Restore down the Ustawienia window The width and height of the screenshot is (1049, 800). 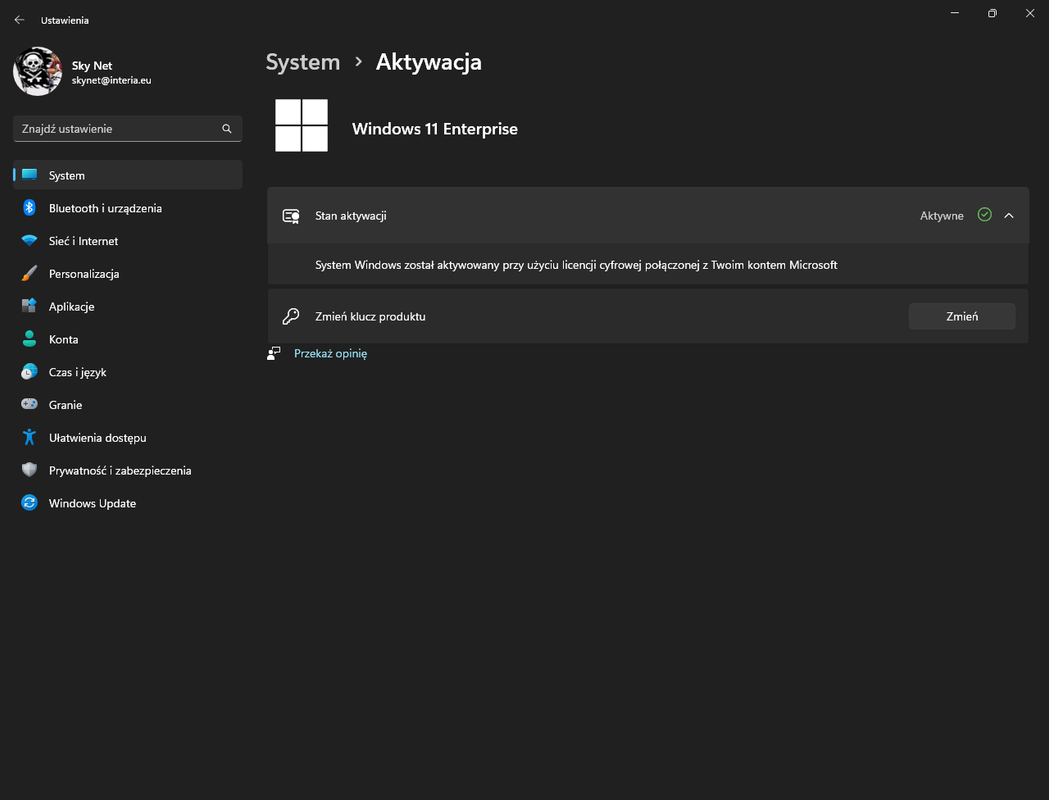coord(992,13)
